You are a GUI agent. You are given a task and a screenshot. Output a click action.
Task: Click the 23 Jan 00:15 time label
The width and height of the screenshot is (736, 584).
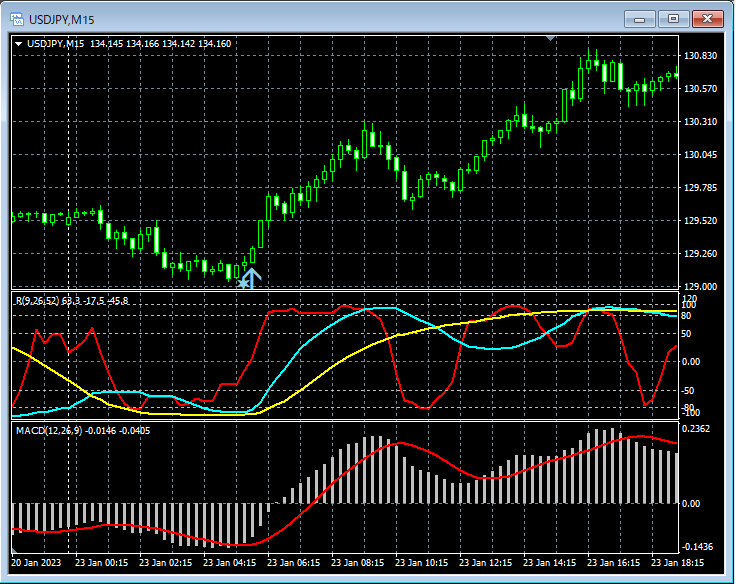pos(101,562)
